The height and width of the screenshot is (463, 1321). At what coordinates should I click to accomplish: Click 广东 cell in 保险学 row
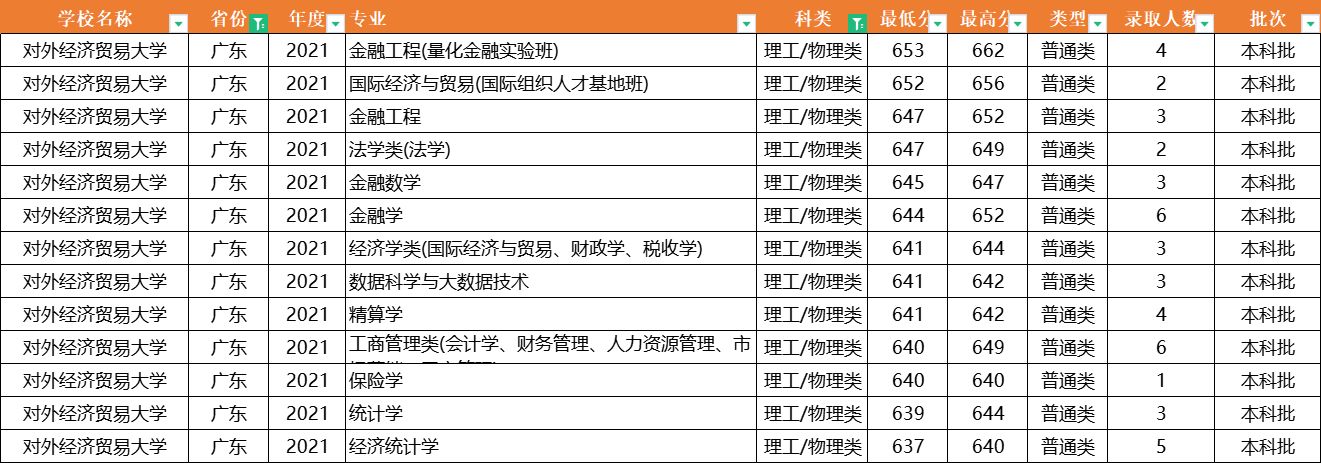click(x=229, y=381)
